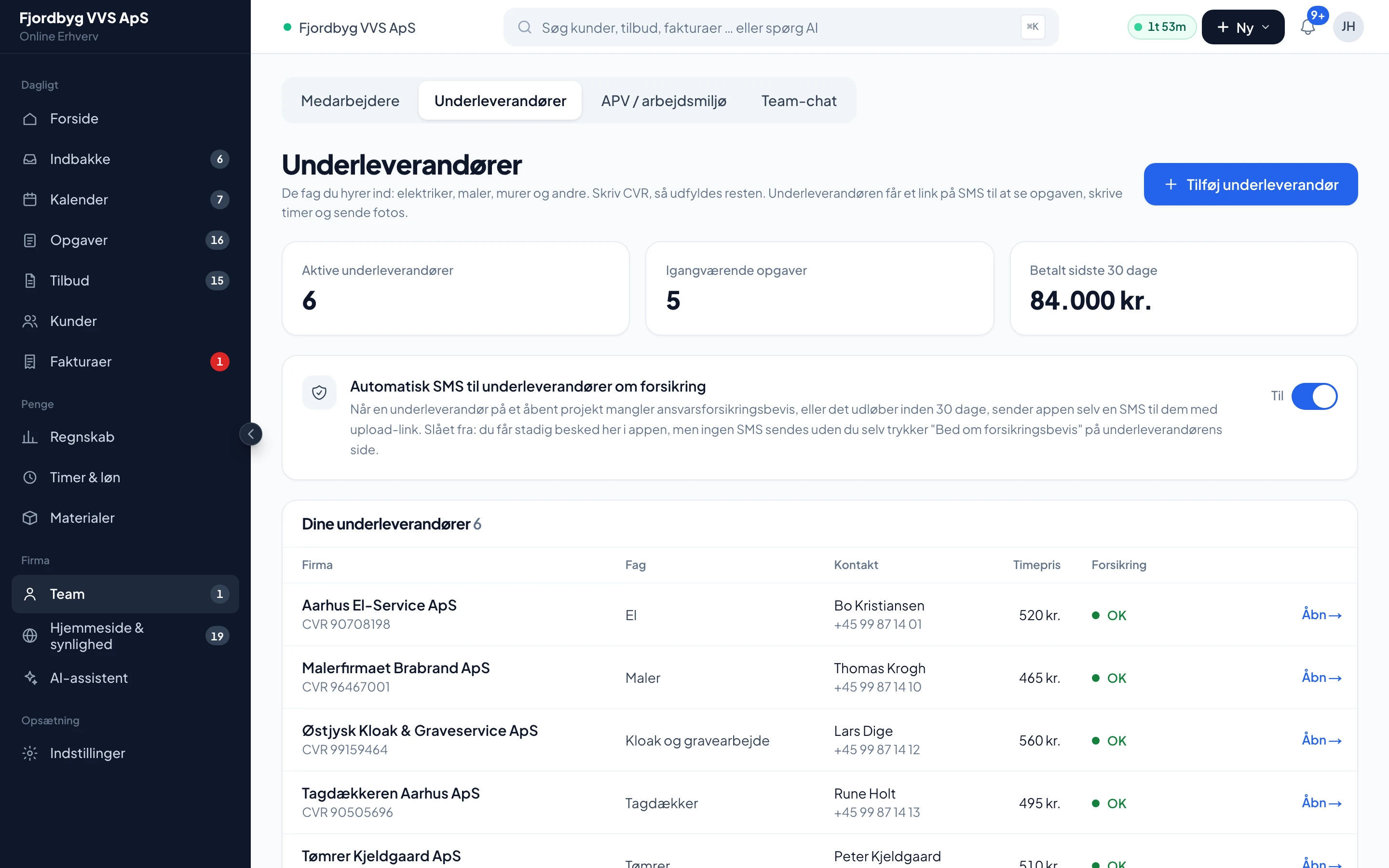Click the Forsikring column header
Image resolution: width=1389 pixels, height=868 pixels.
click(x=1118, y=565)
